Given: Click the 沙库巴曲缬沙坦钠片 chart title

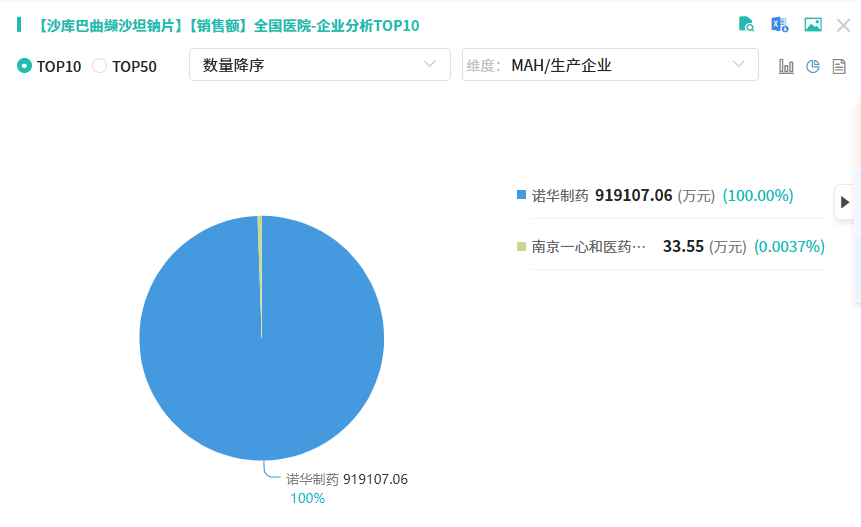Looking at the screenshot, I should (x=228, y=26).
